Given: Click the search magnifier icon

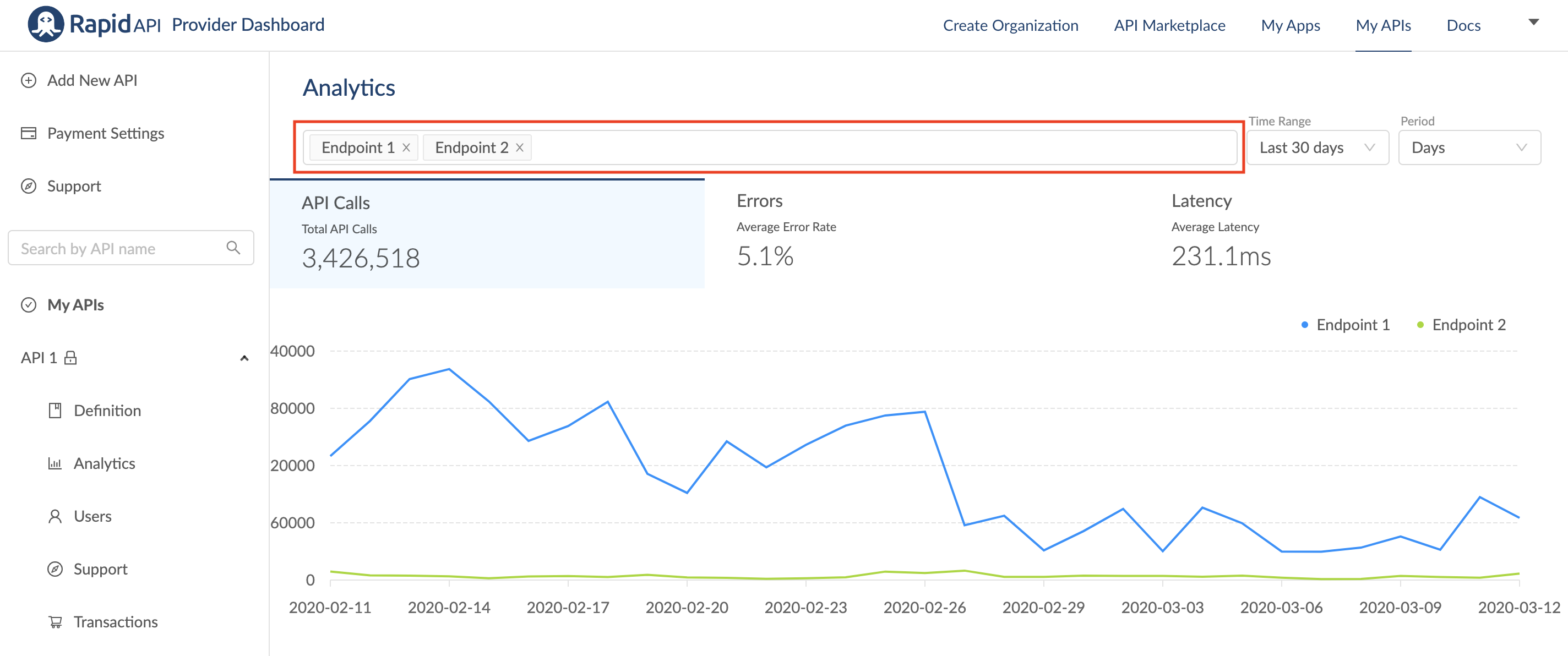Looking at the screenshot, I should coord(233,248).
